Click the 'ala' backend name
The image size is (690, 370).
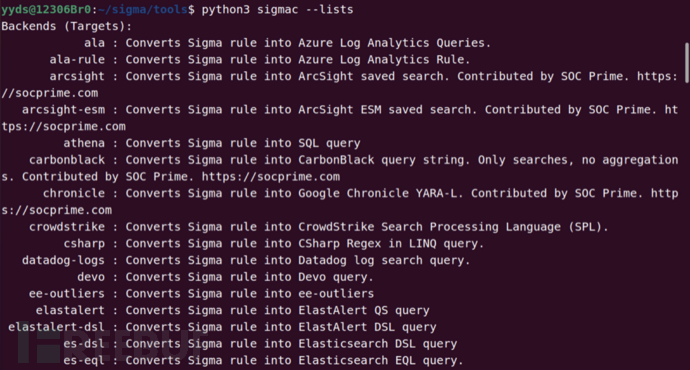pos(95,43)
